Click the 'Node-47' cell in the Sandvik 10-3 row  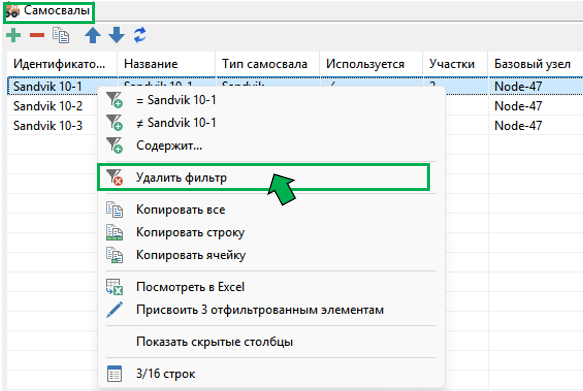(x=536, y=126)
